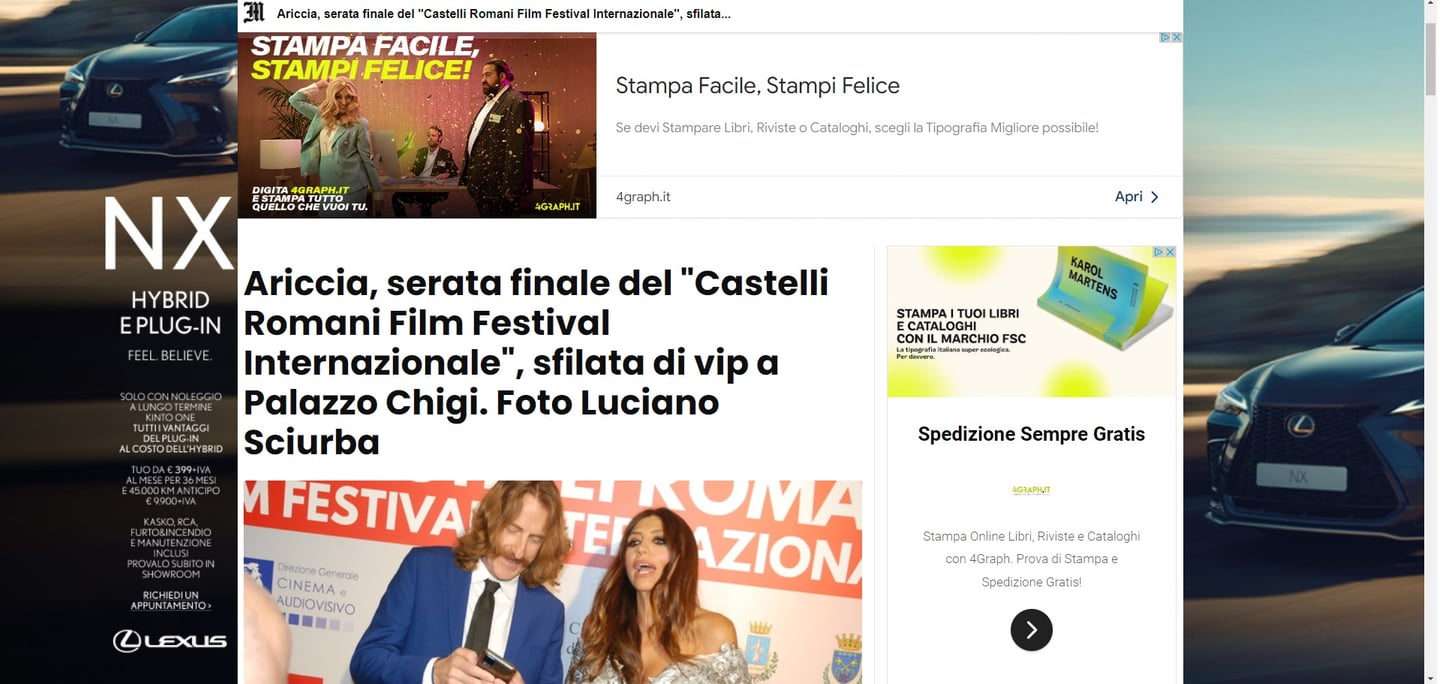Open the 4graph.it link
1440x684 pixels.
coord(643,197)
